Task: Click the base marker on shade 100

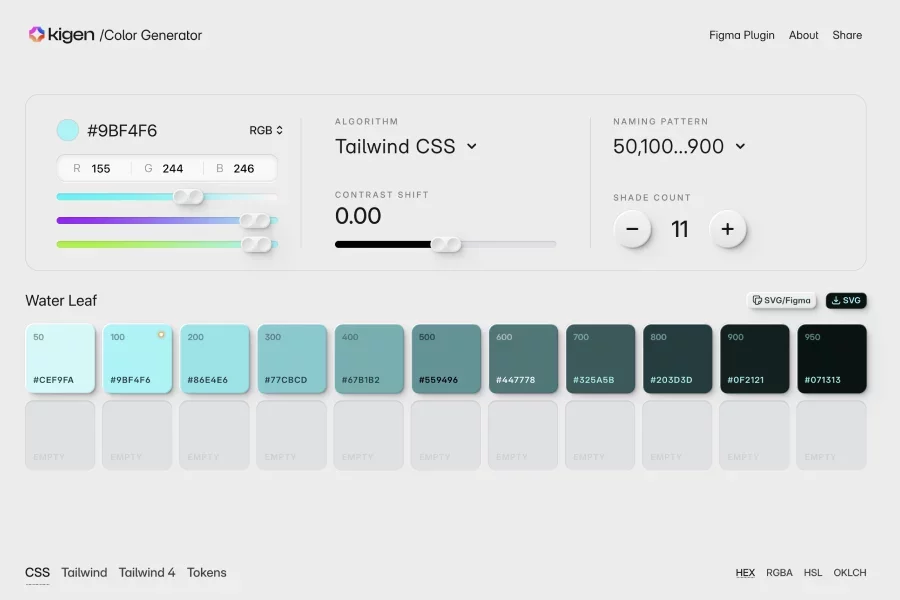Action: pyautogui.click(x=161, y=335)
